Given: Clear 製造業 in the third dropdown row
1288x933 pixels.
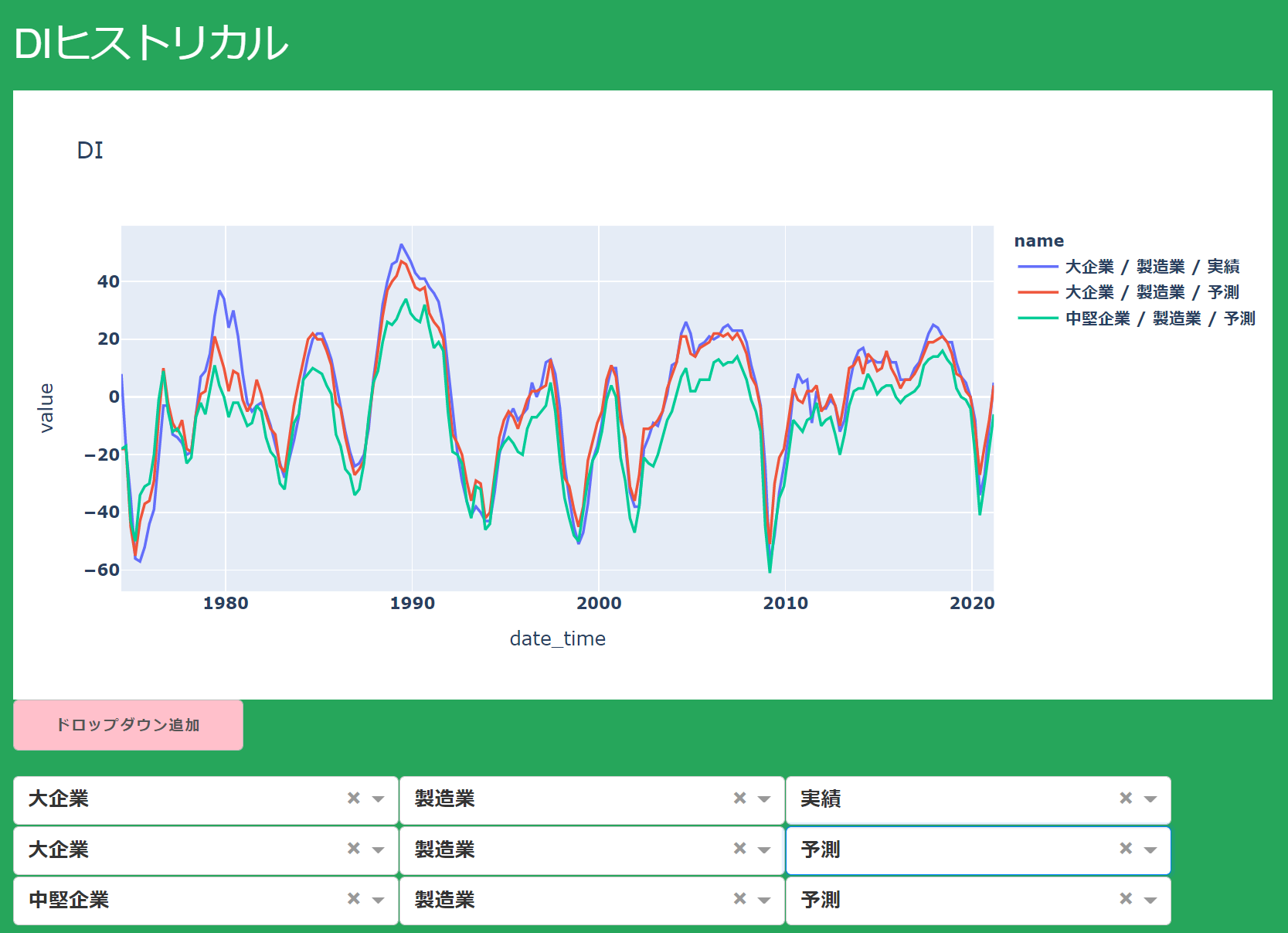Looking at the screenshot, I should point(740,899).
